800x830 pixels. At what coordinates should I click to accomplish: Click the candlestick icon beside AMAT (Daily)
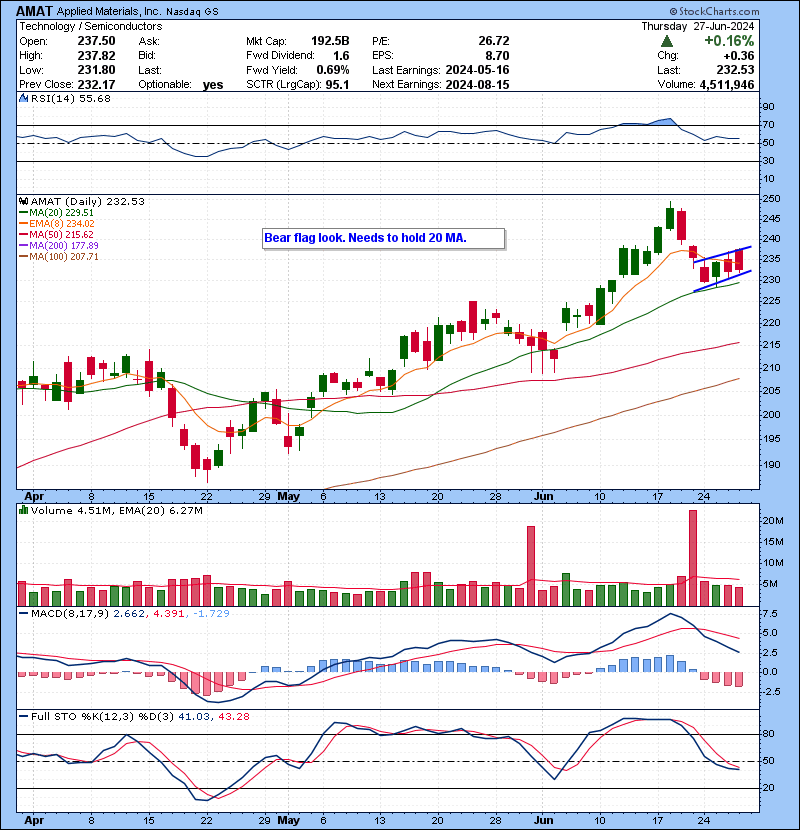(22, 201)
